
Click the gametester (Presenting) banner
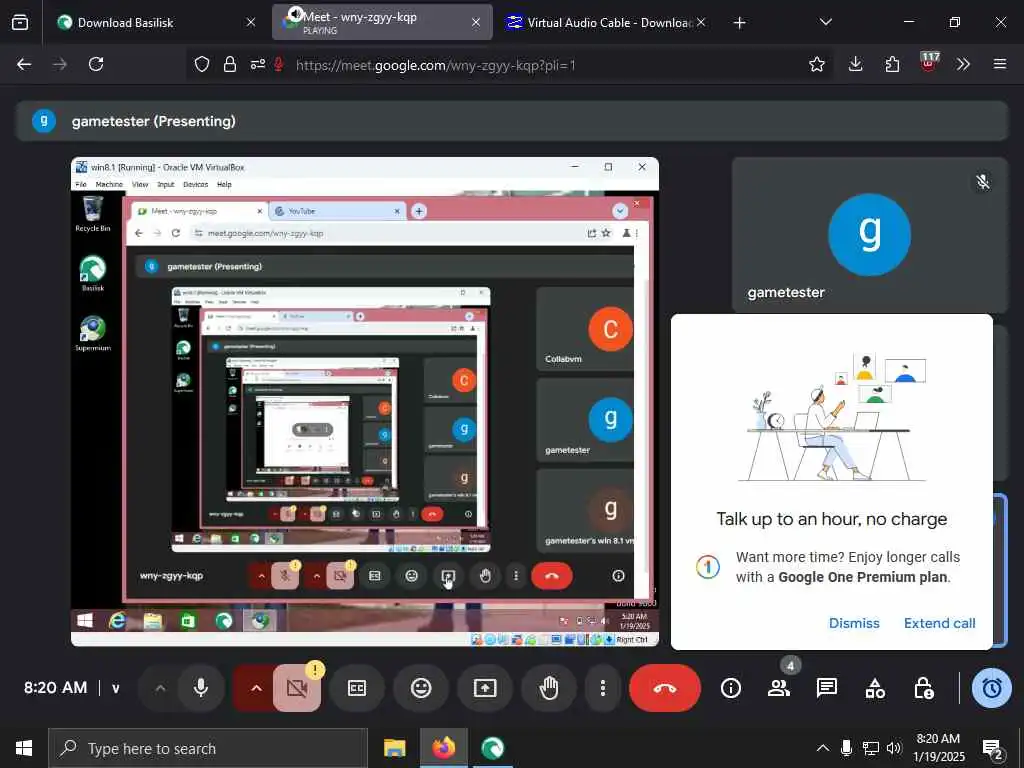coord(512,121)
